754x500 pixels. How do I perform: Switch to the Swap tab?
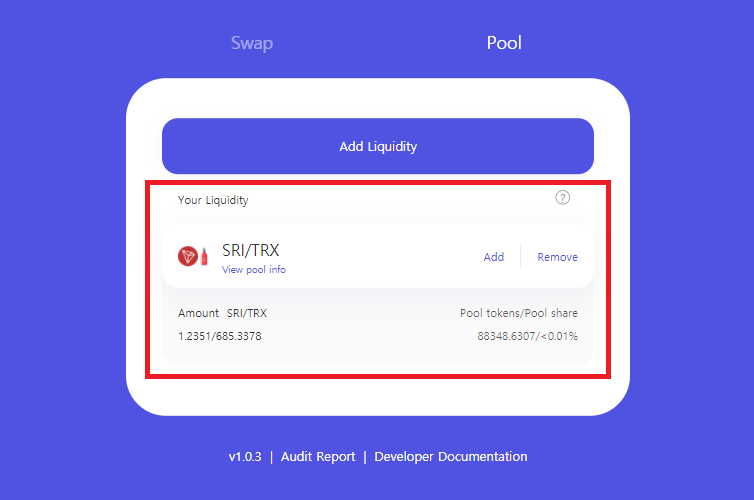pyautogui.click(x=252, y=43)
